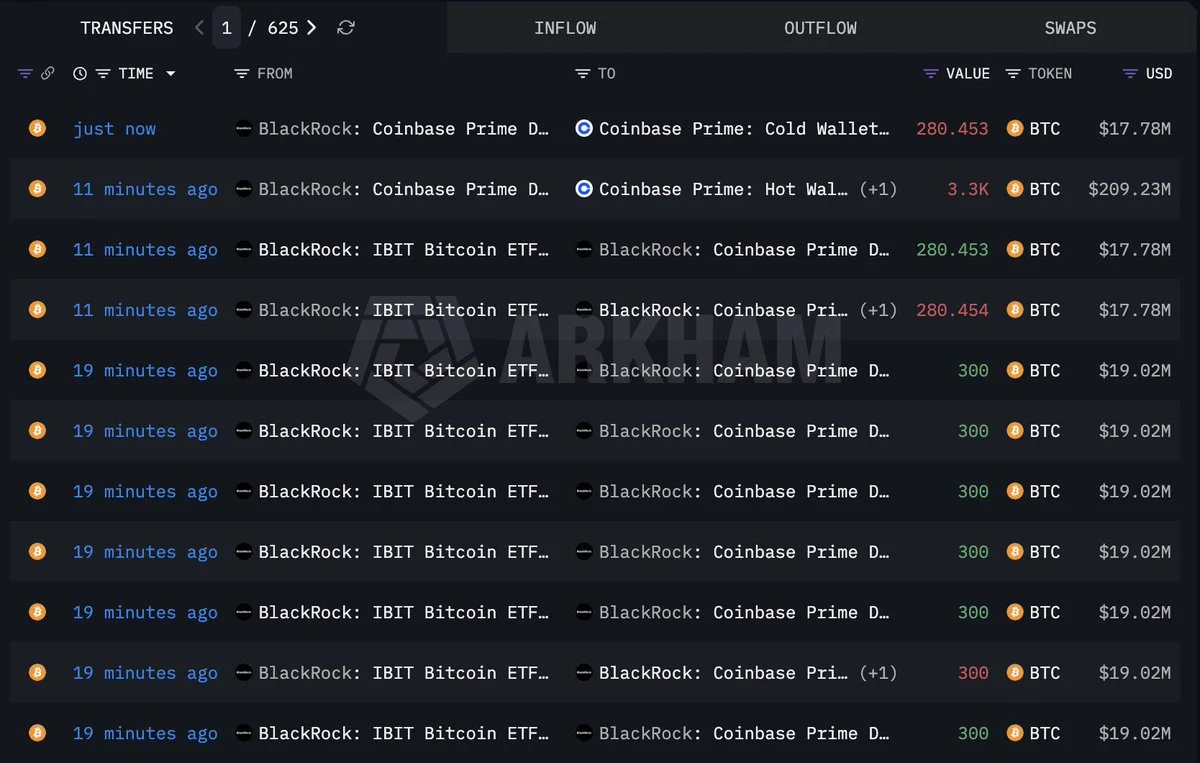Click Coinbase Prime logo beside Cold Wallet

point(584,128)
